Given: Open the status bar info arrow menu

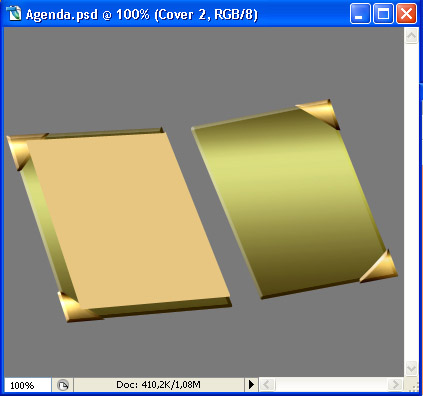Looking at the screenshot, I should pos(251,385).
